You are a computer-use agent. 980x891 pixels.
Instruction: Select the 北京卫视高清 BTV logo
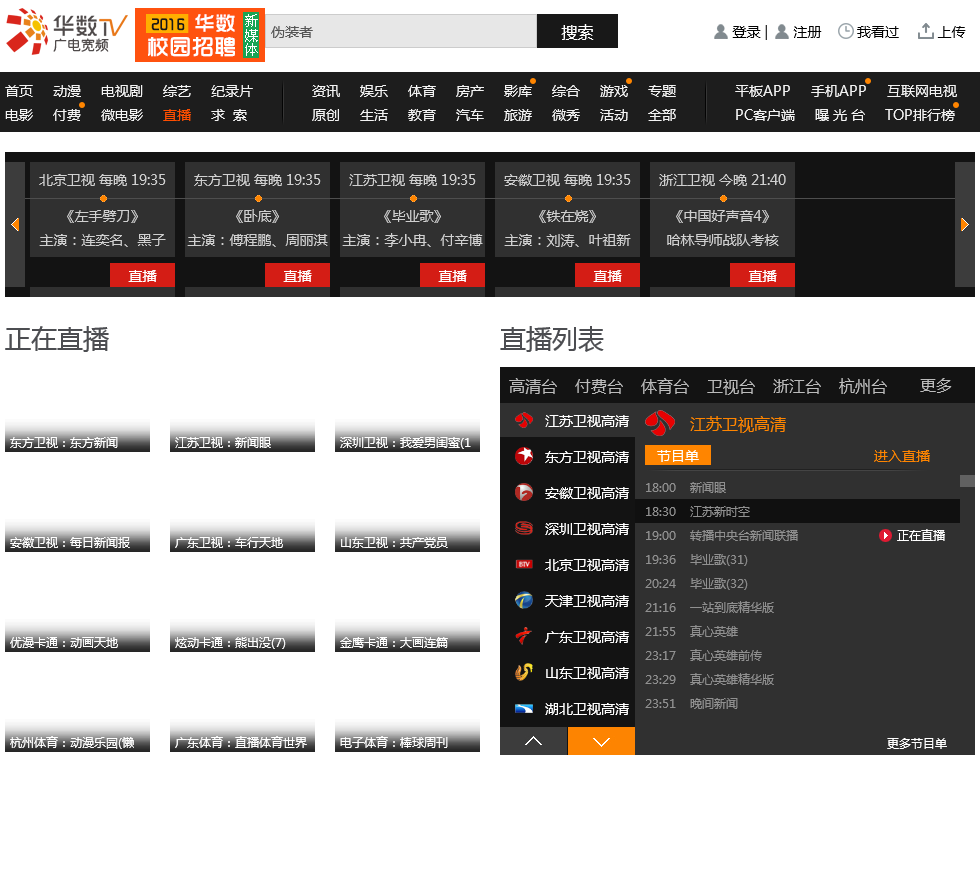click(x=524, y=564)
